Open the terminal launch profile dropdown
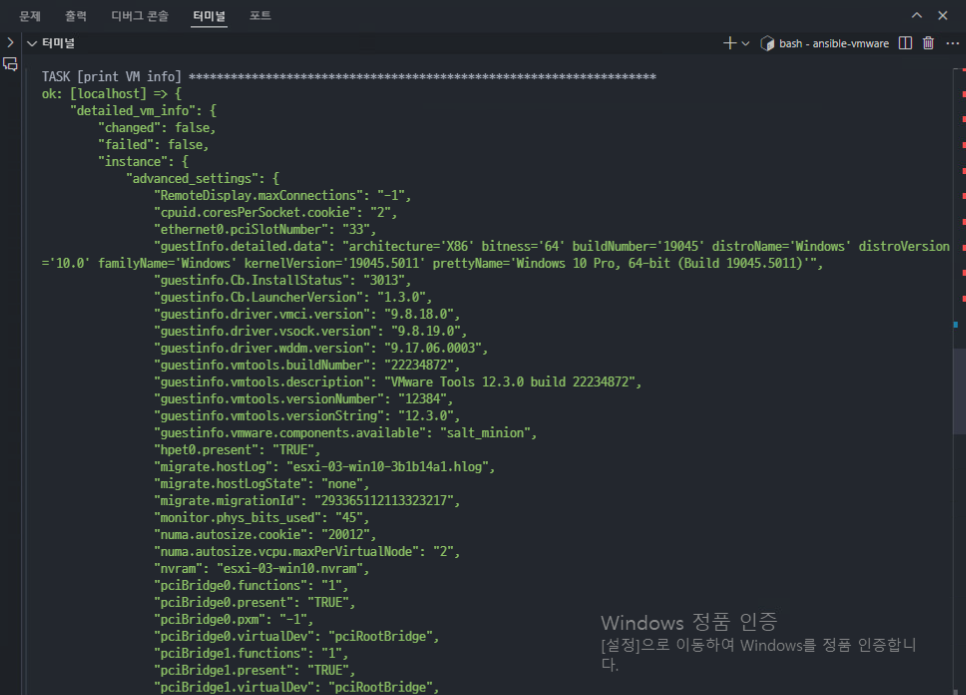Viewport: 966px width, 695px height. [x=745, y=43]
